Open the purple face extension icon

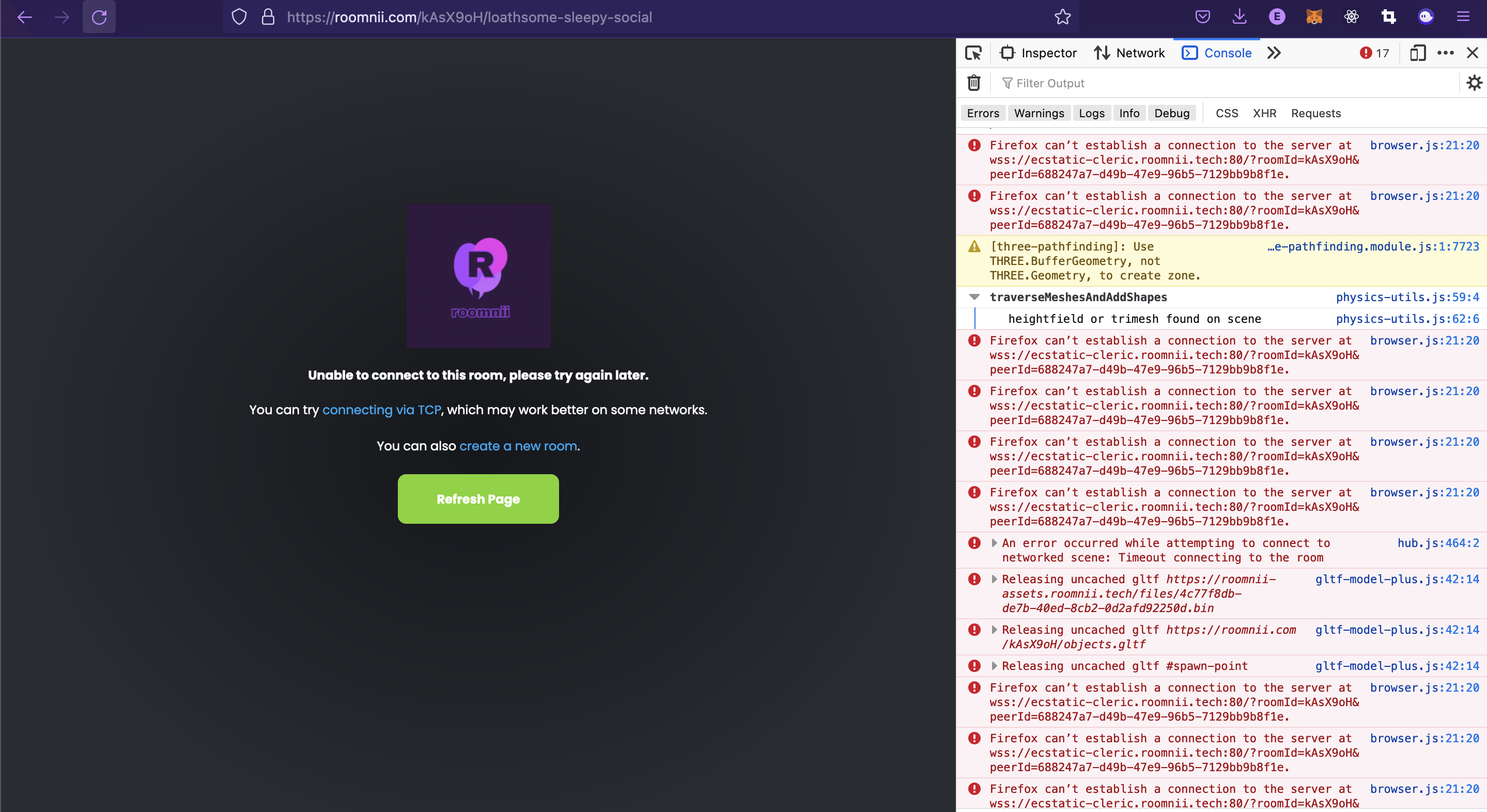click(1426, 18)
